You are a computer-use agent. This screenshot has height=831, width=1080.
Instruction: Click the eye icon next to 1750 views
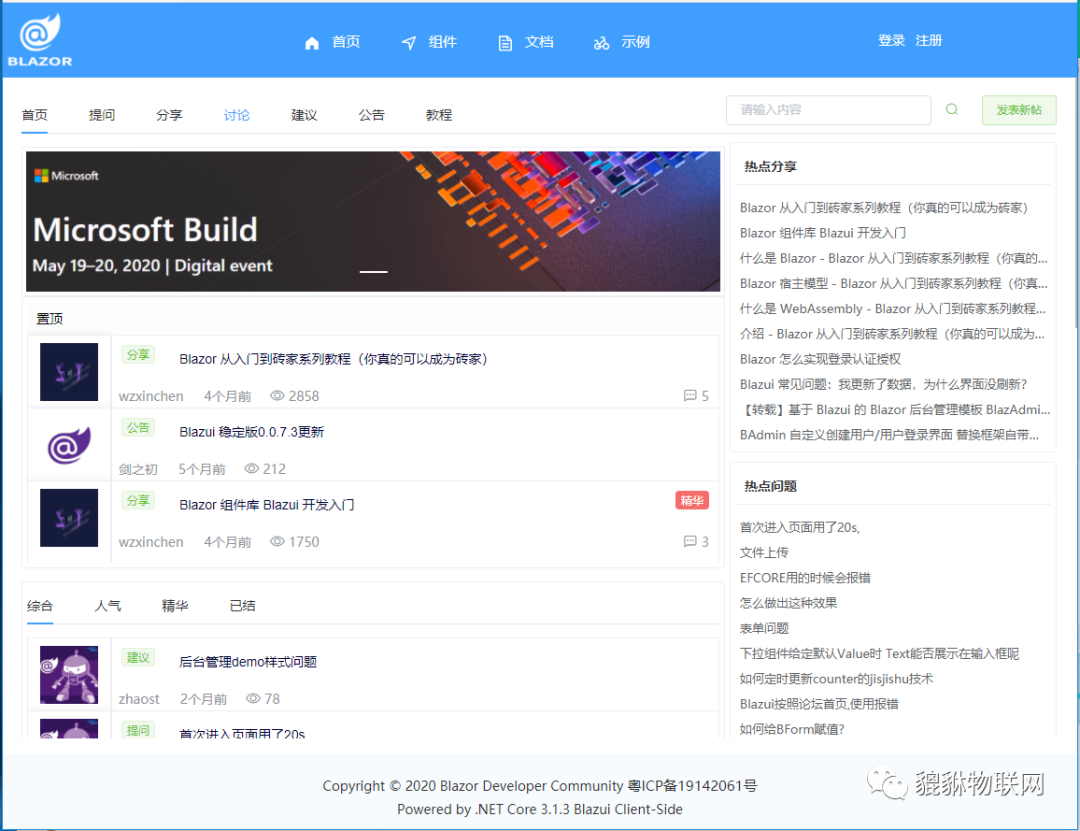tap(277, 542)
